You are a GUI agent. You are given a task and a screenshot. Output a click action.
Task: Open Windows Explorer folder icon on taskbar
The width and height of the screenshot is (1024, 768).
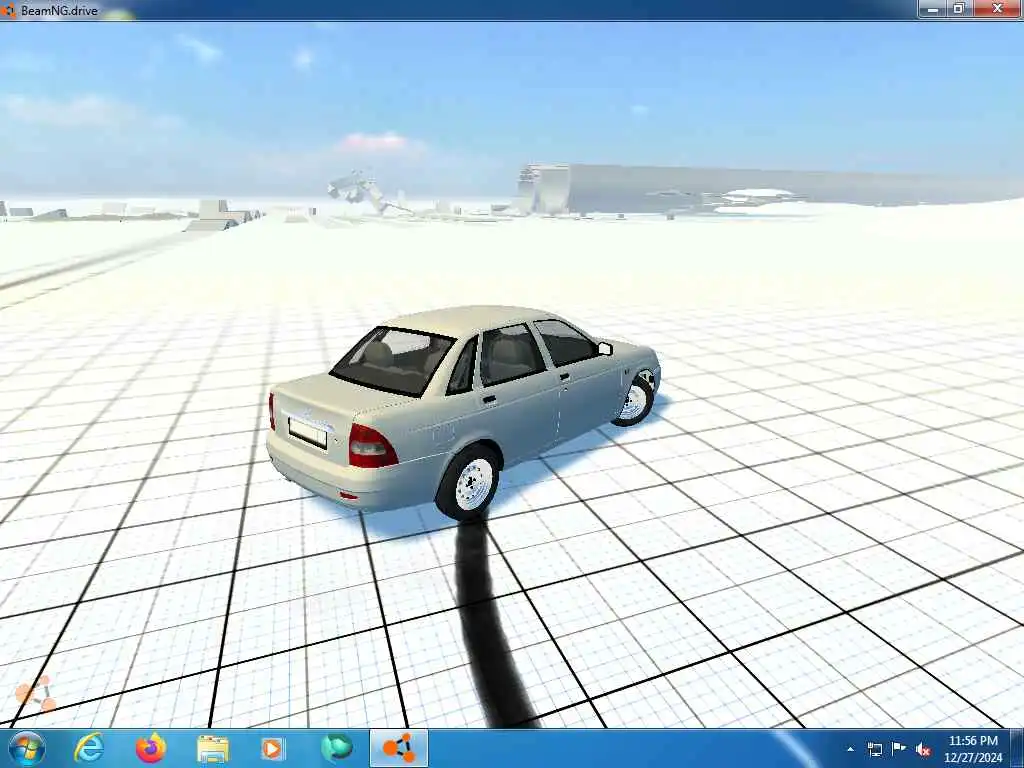[x=213, y=748]
